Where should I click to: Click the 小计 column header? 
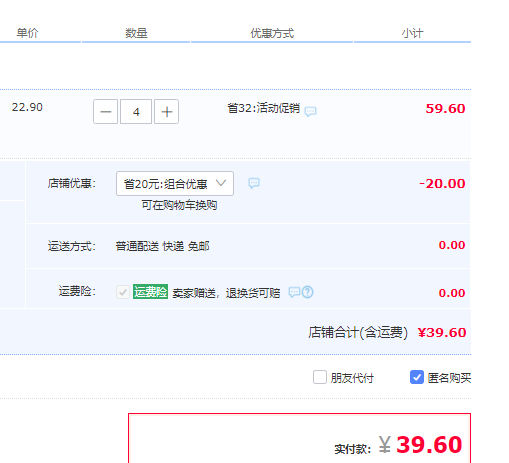[412, 33]
